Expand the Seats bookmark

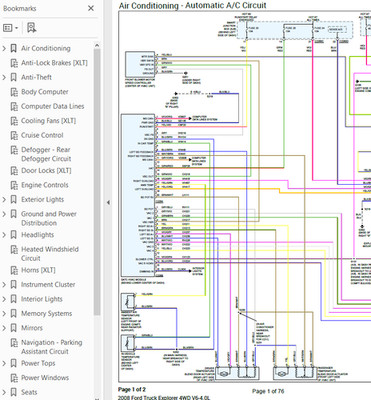point(4,392)
